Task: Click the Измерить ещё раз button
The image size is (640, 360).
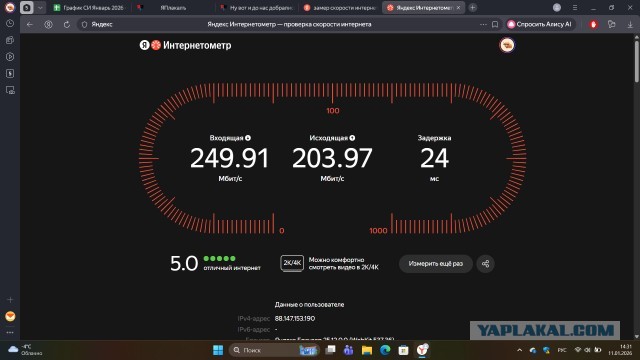Action: click(x=436, y=264)
